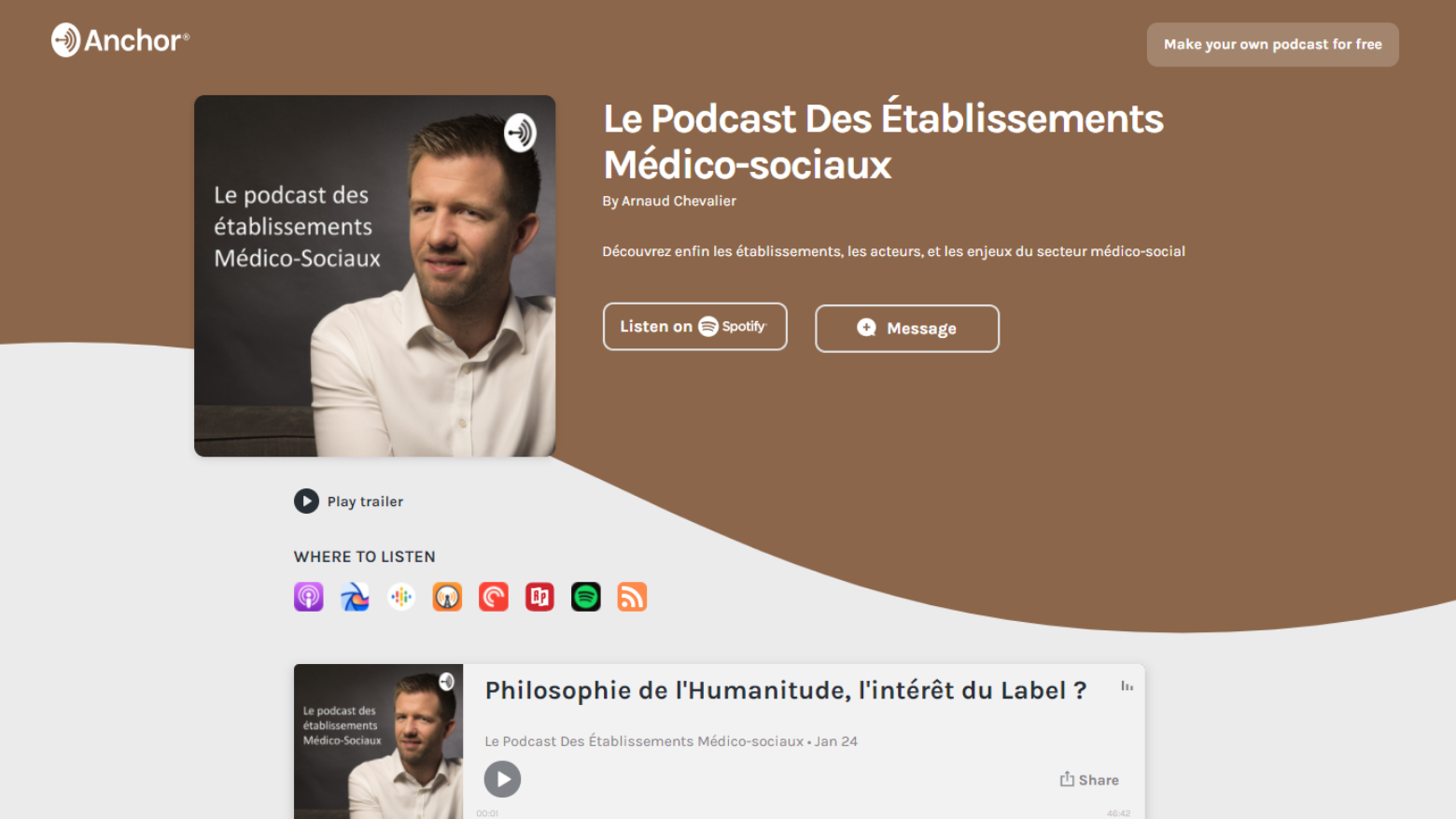Click the episode card cover thumbnail

[378, 741]
